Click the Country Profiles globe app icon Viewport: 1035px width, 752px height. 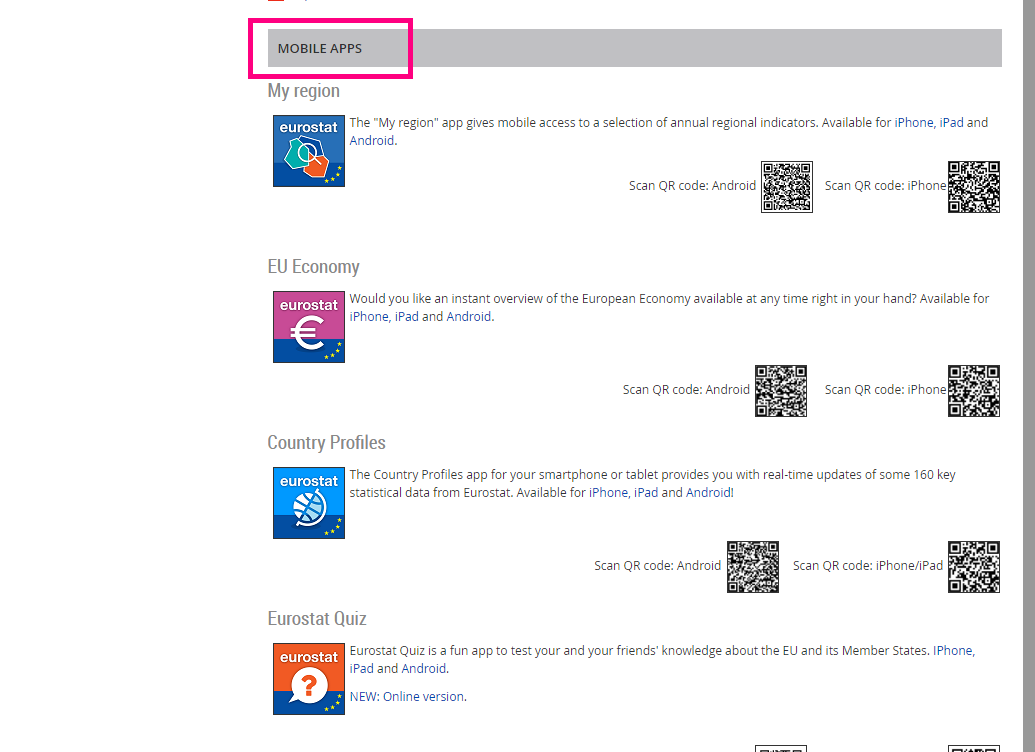pyautogui.click(x=309, y=503)
